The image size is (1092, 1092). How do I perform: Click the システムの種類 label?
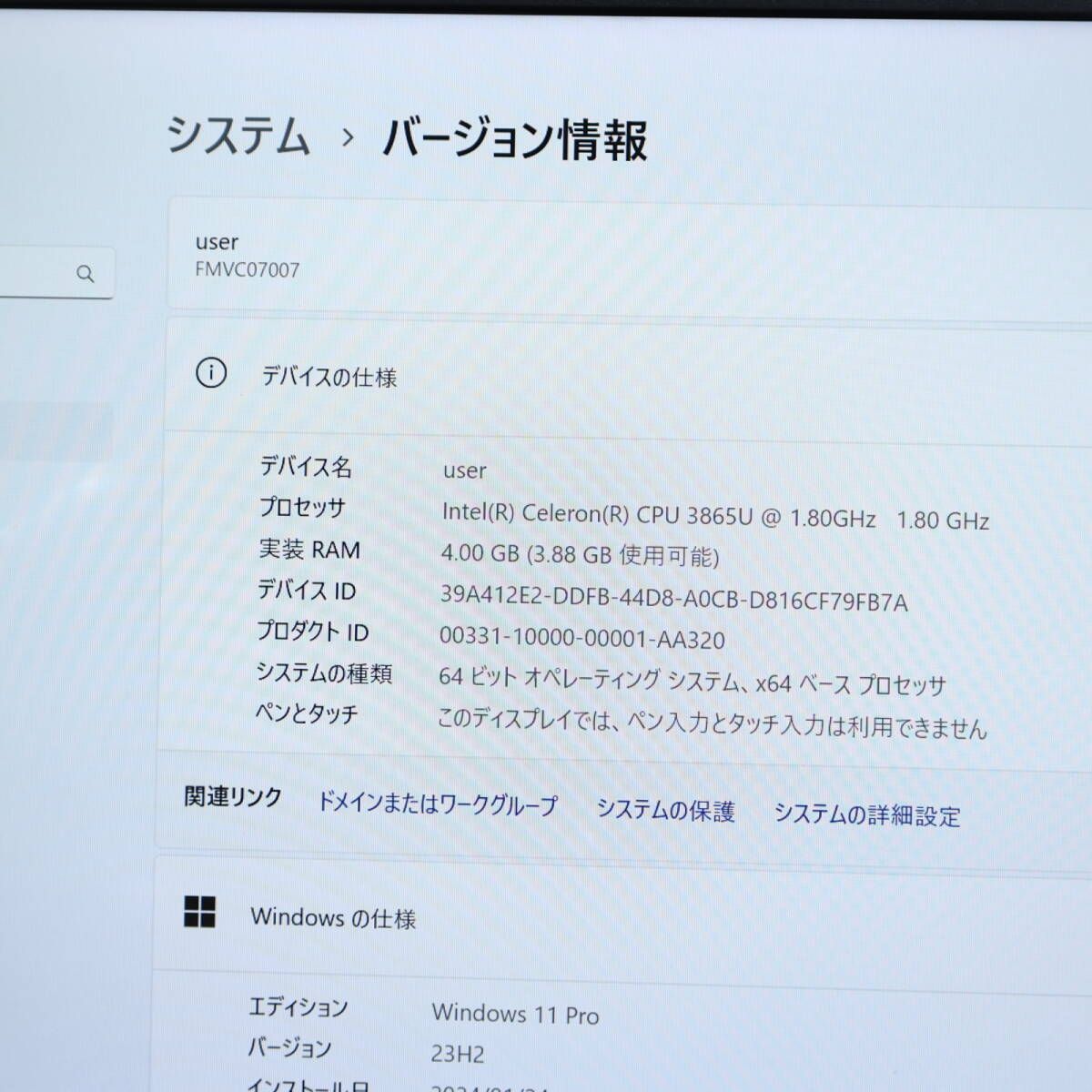(x=324, y=672)
